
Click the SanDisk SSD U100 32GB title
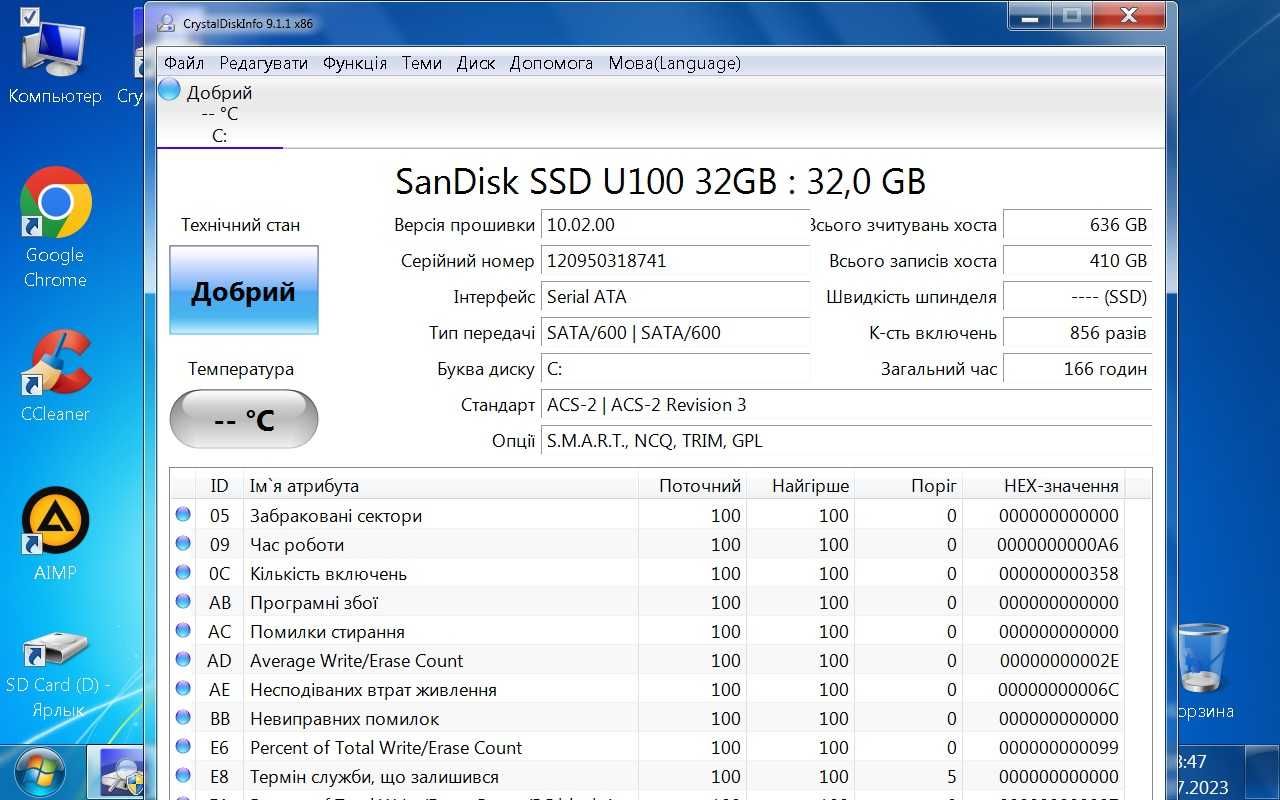(660, 181)
